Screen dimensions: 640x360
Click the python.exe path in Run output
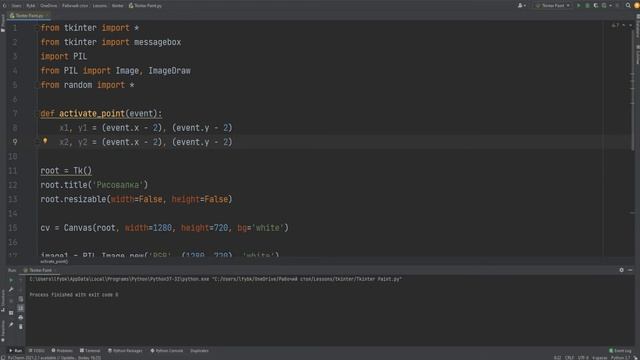119,279
